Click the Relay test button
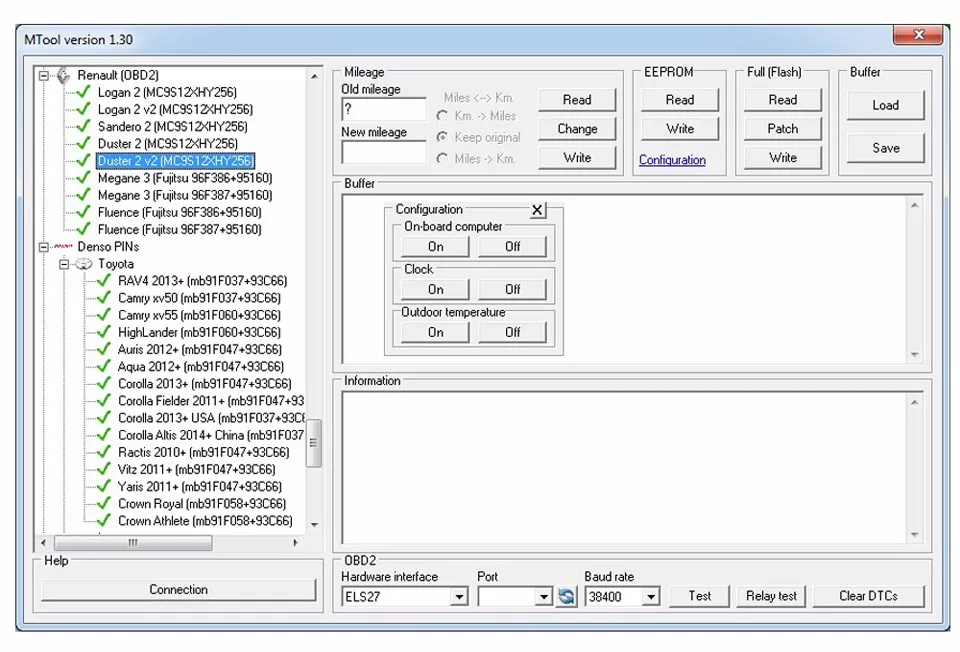Viewport: 960px width, 652px height. [x=771, y=596]
